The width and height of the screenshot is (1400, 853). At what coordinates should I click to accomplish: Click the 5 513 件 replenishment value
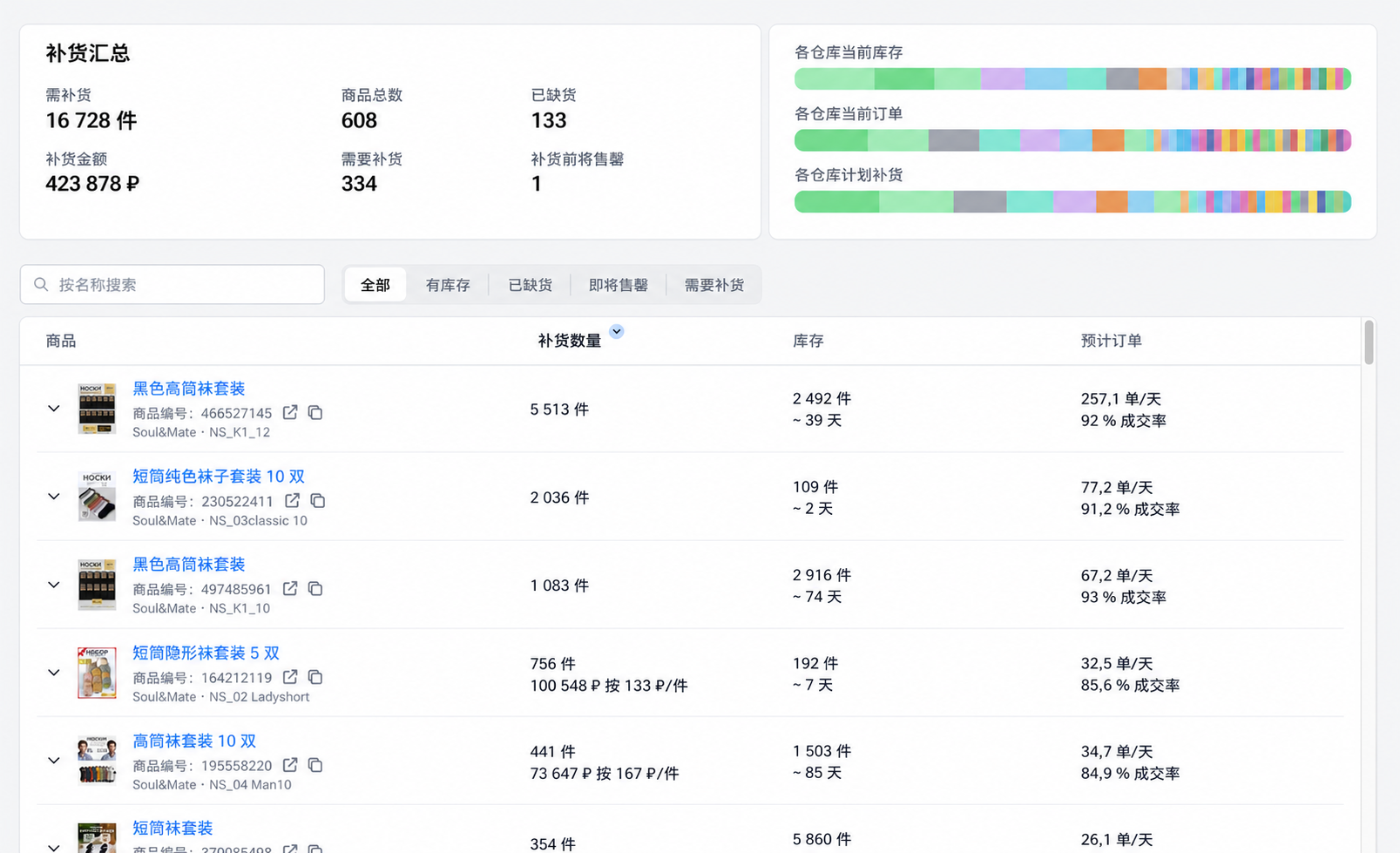[559, 410]
